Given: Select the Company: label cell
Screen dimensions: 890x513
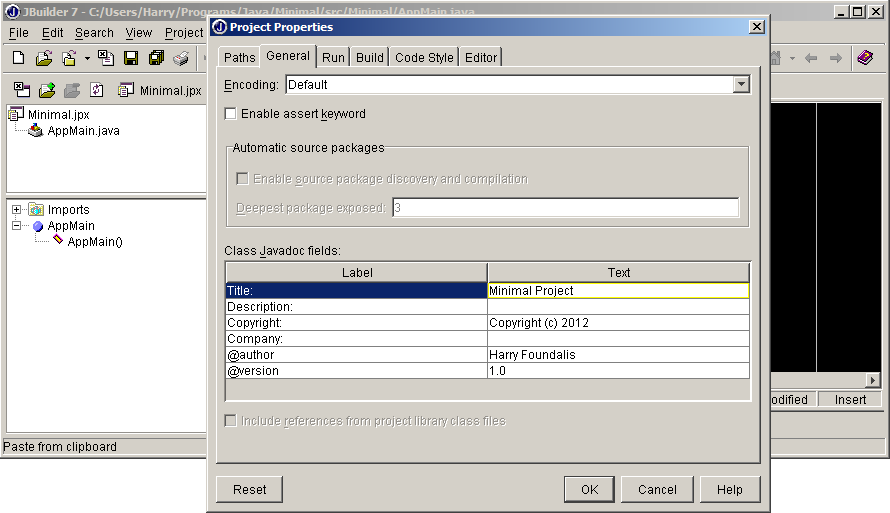Looking at the screenshot, I should click(x=356, y=339).
